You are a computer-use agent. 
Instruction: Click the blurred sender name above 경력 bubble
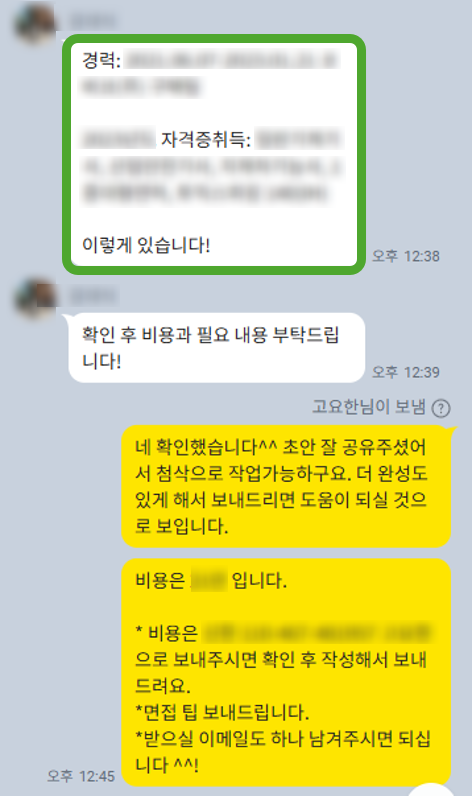pyautogui.click(x=92, y=21)
